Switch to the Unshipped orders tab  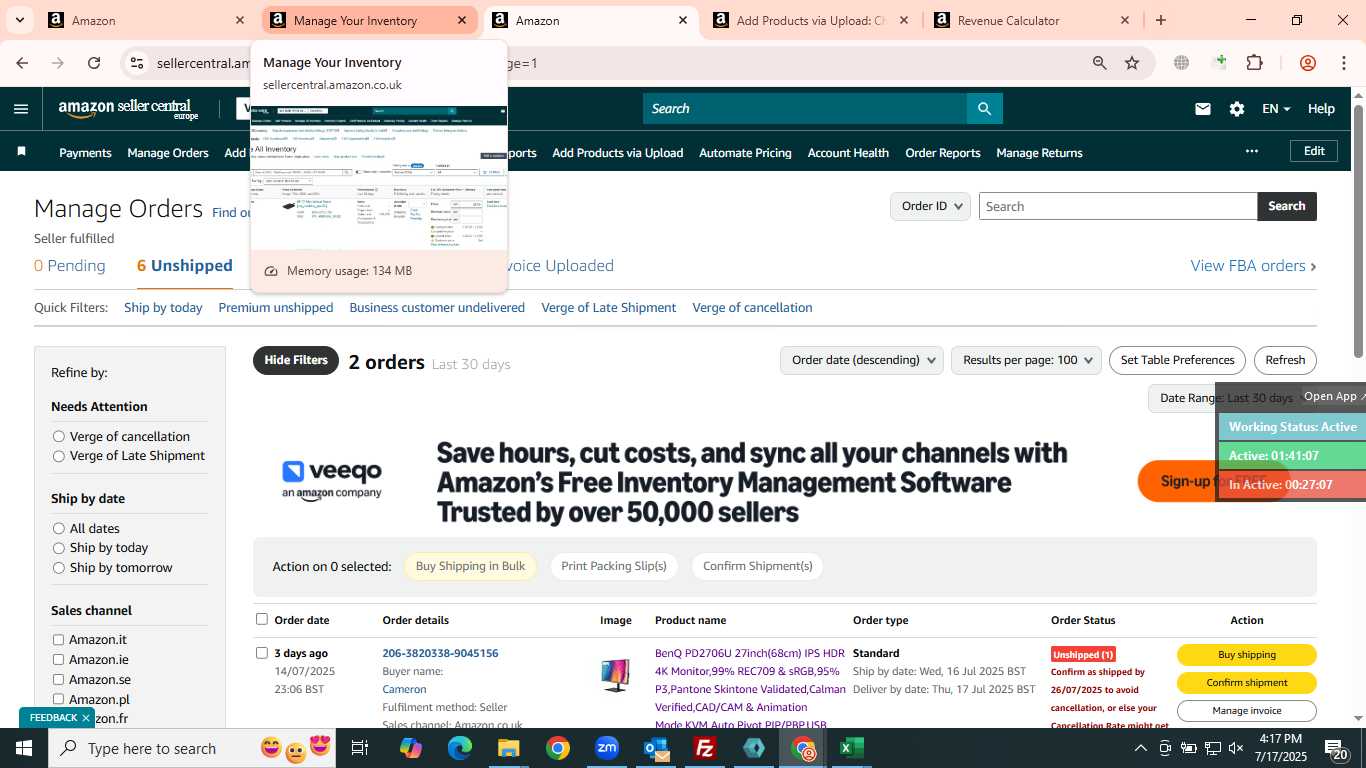[185, 266]
